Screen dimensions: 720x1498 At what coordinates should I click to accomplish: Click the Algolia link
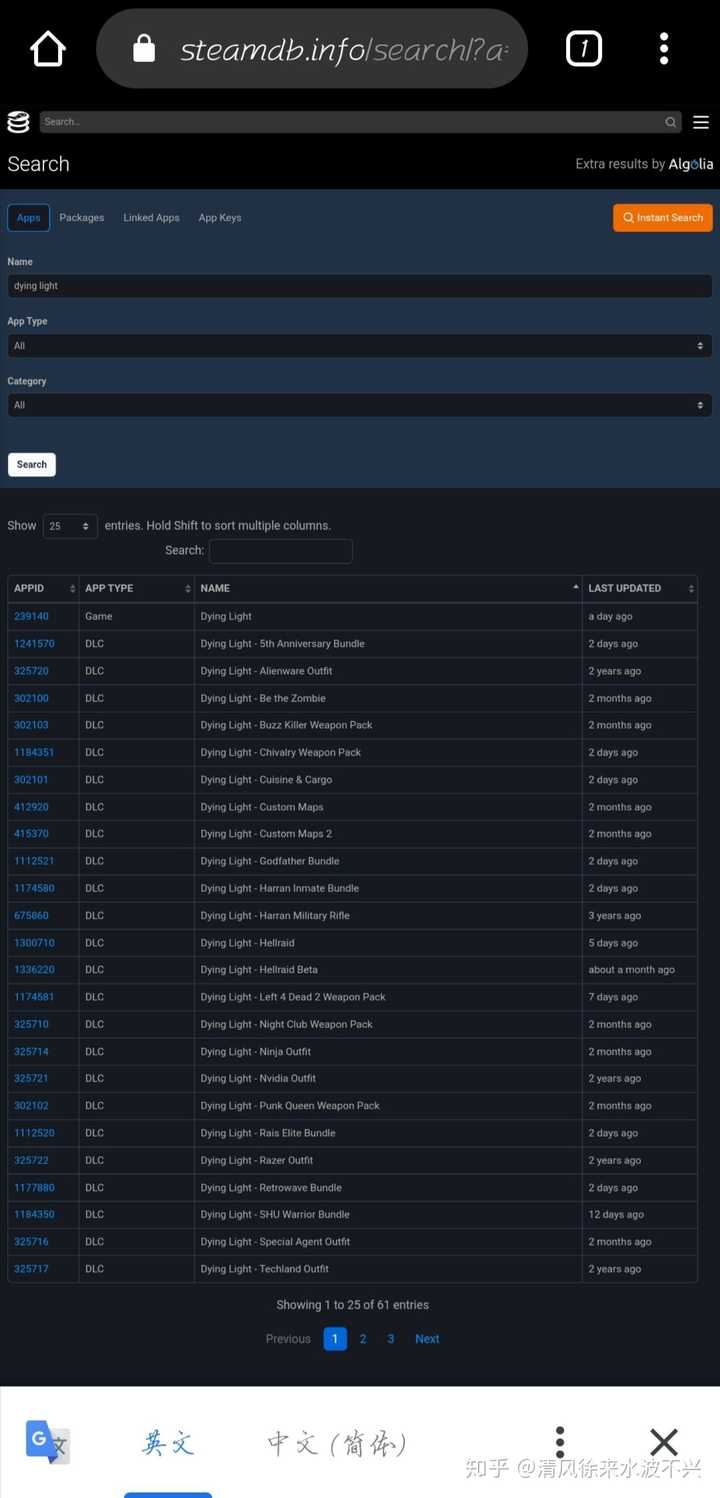691,164
